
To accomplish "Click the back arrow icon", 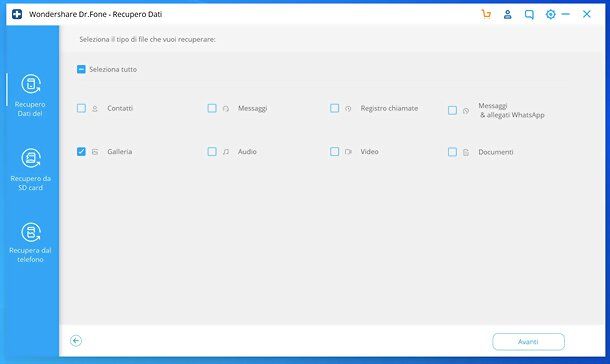I will pyautogui.click(x=76, y=341).
